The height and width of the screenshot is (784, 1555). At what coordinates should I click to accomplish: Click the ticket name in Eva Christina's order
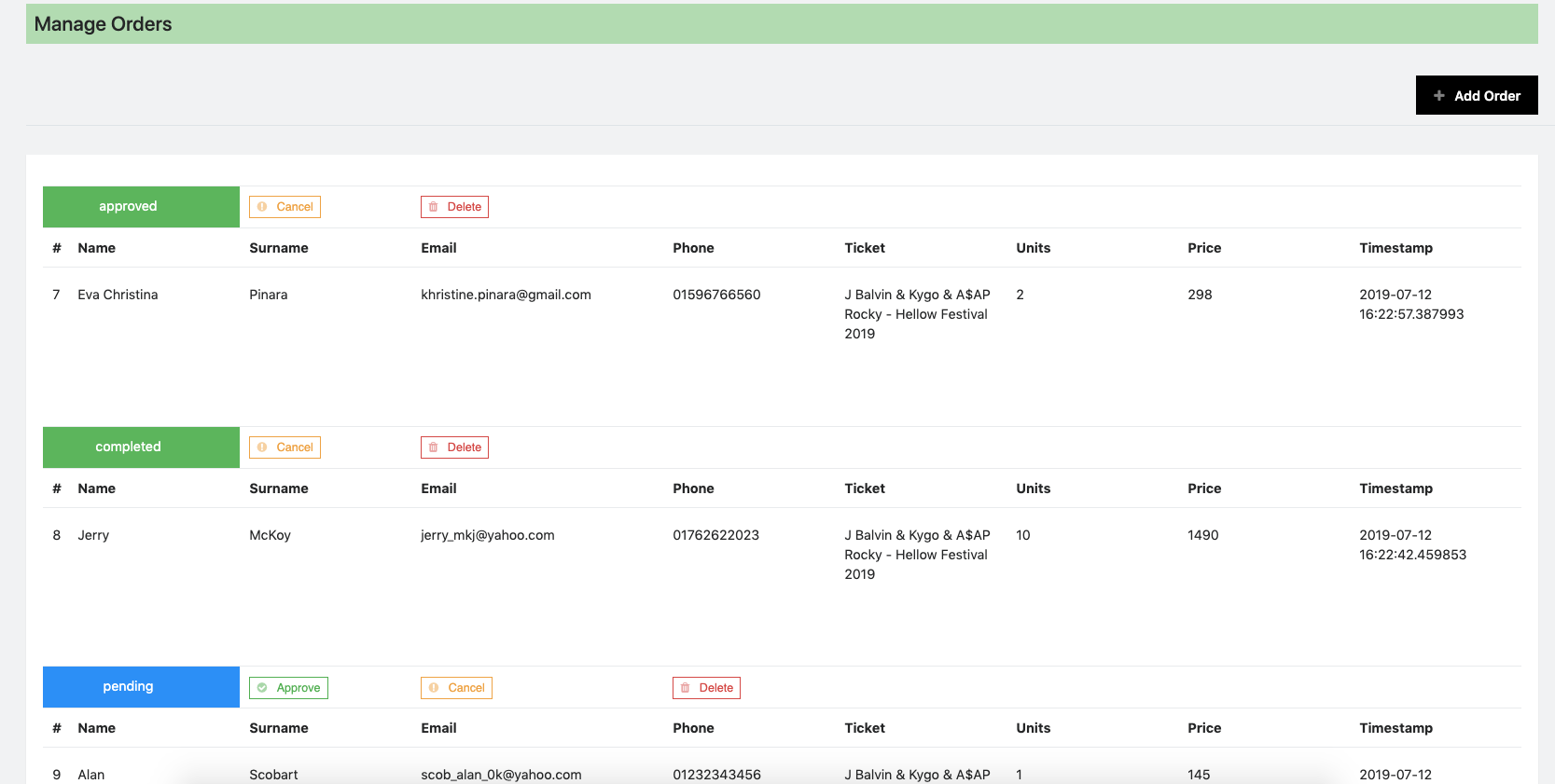tap(917, 314)
